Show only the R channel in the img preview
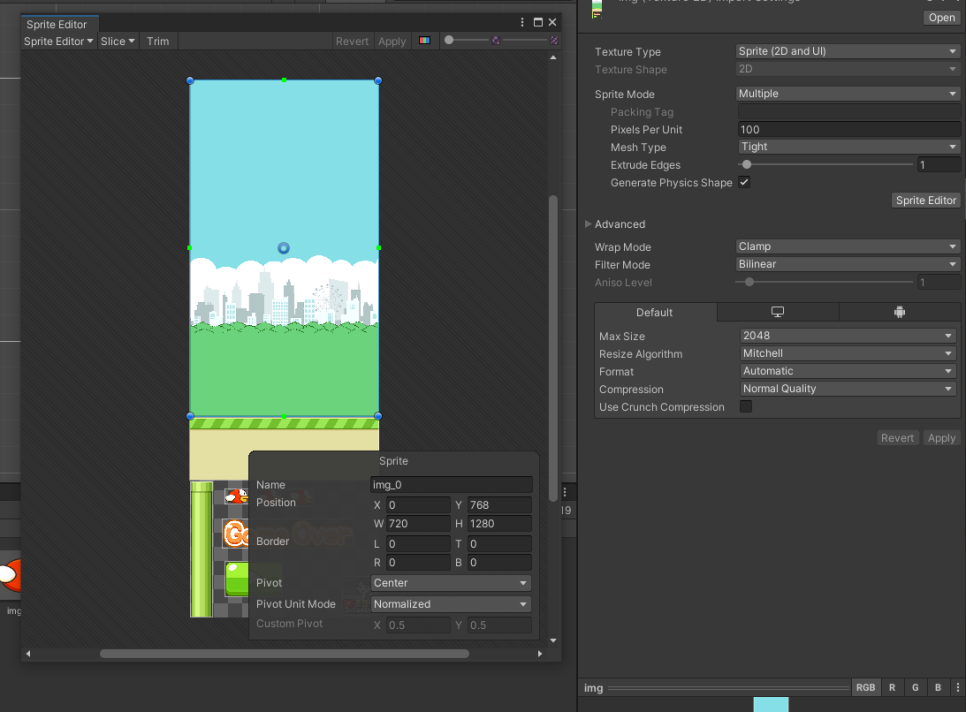966x712 pixels. coord(892,687)
